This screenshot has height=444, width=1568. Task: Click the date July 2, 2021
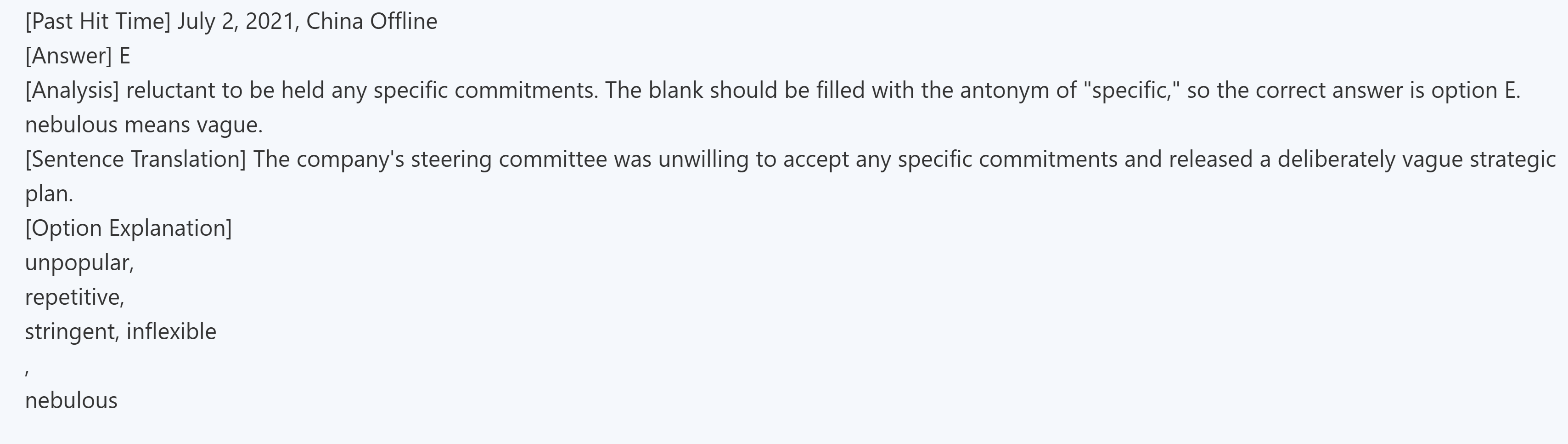click(237, 21)
